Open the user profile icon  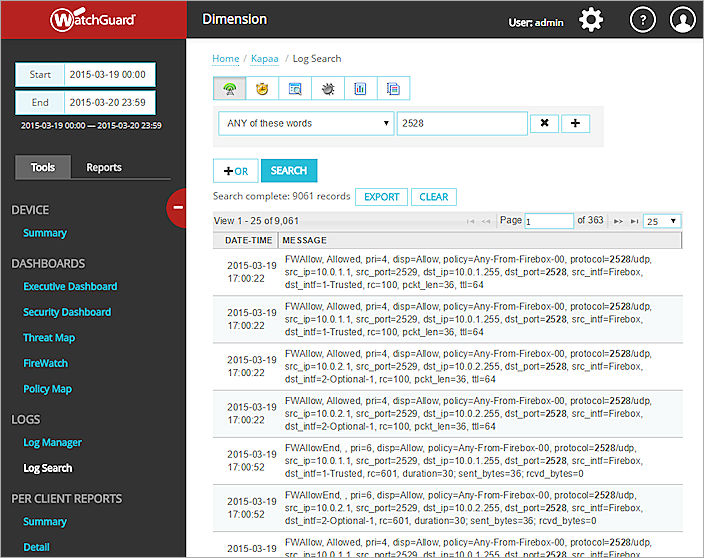pyautogui.click(x=683, y=19)
